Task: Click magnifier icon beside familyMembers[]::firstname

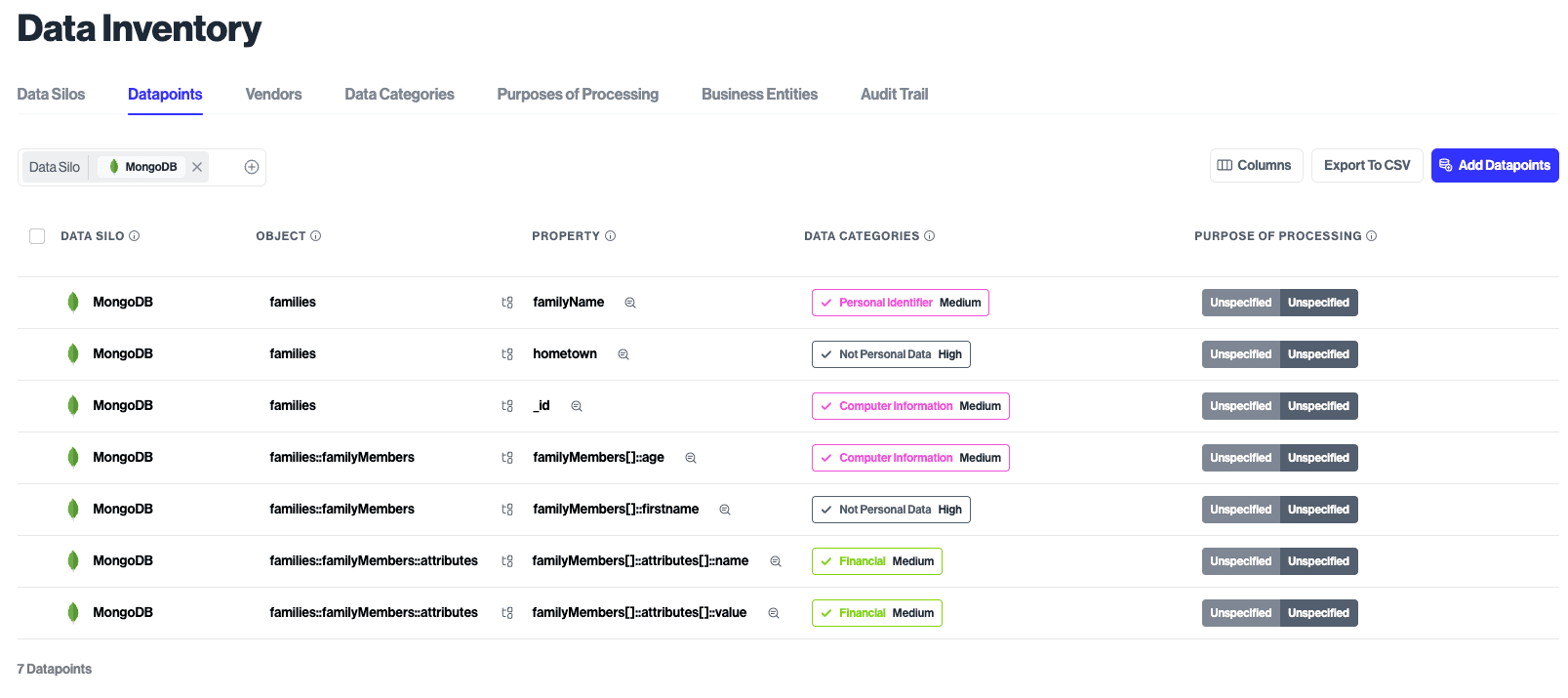Action: point(725,510)
